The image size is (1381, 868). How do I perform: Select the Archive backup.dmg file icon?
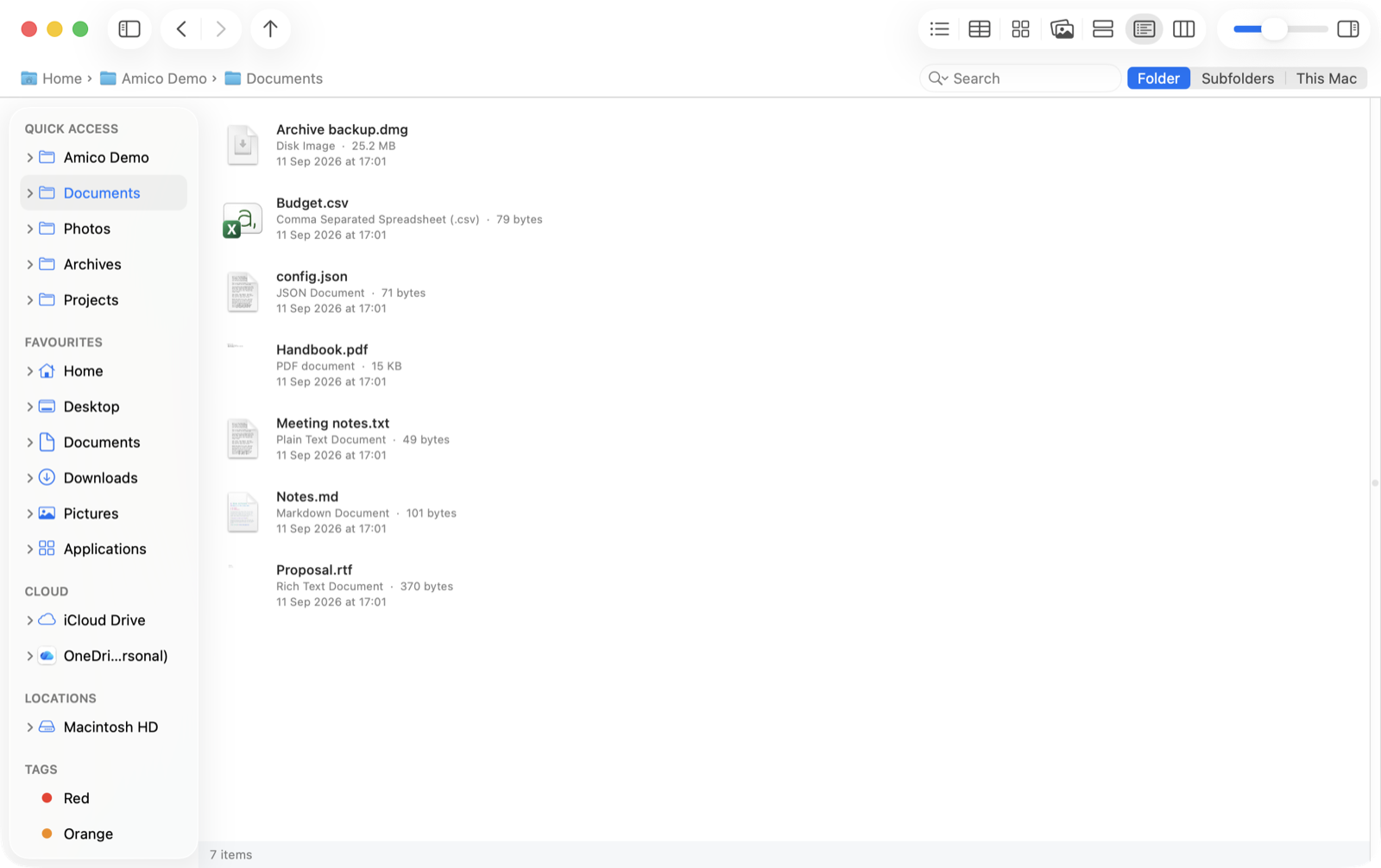(243, 145)
